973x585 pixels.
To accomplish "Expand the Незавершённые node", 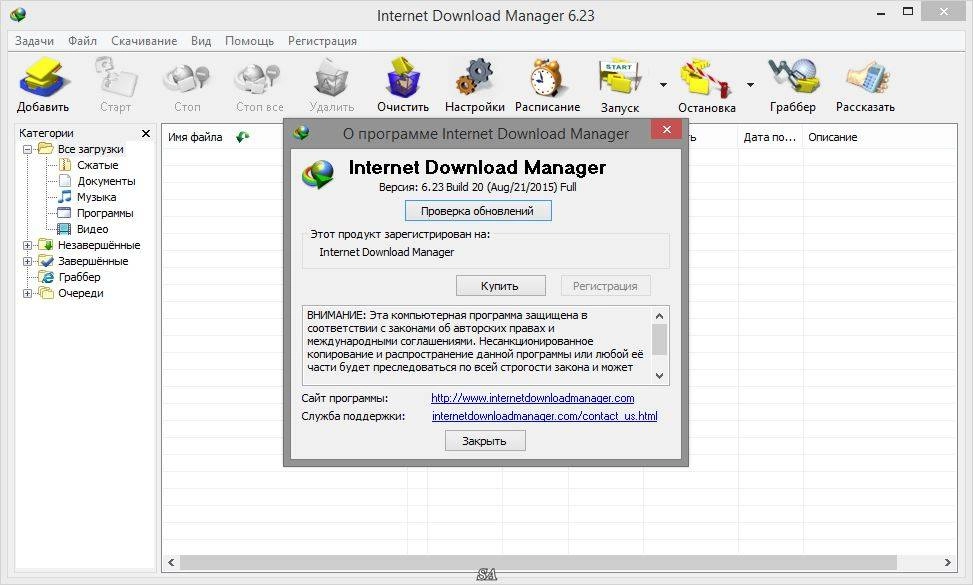I will point(27,246).
